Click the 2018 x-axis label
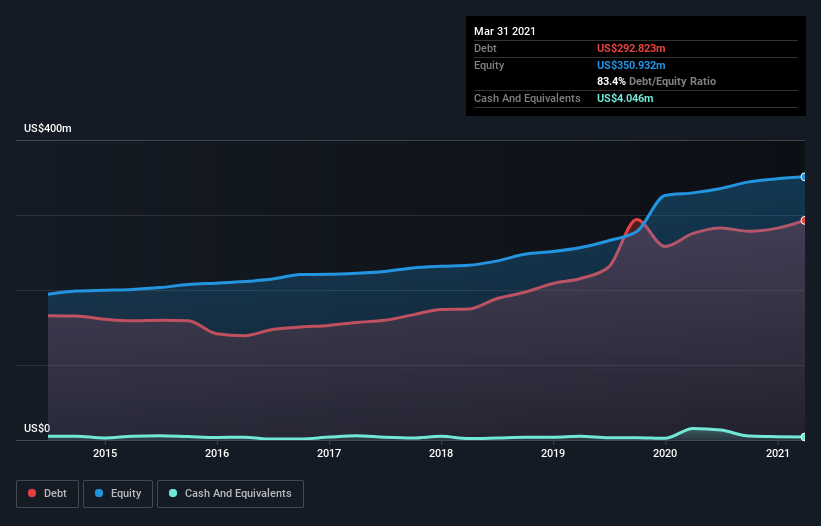The height and width of the screenshot is (526, 821). point(441,453)
